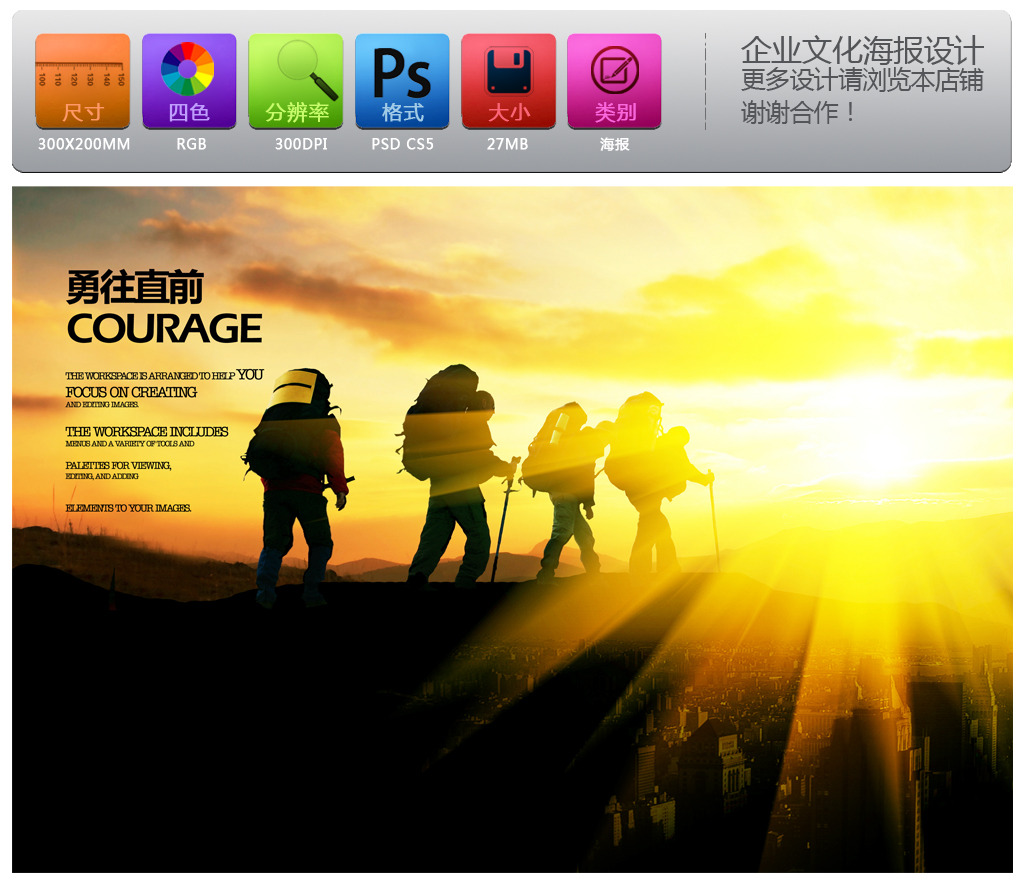Select the pink 类别 category icon
Image resolution: width=1024 pixels, height=887 pixels.
pos(614,81)
